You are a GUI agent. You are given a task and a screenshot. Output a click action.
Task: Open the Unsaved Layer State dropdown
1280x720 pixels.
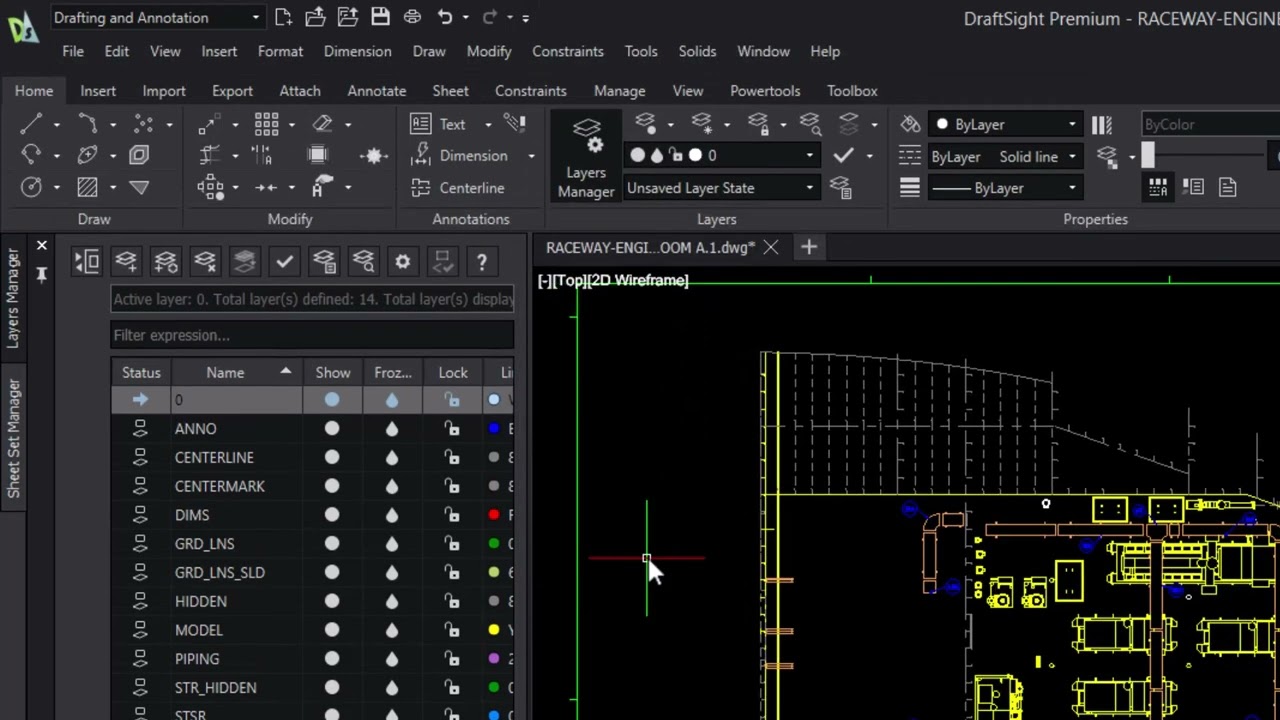click(x=720, y=188)
